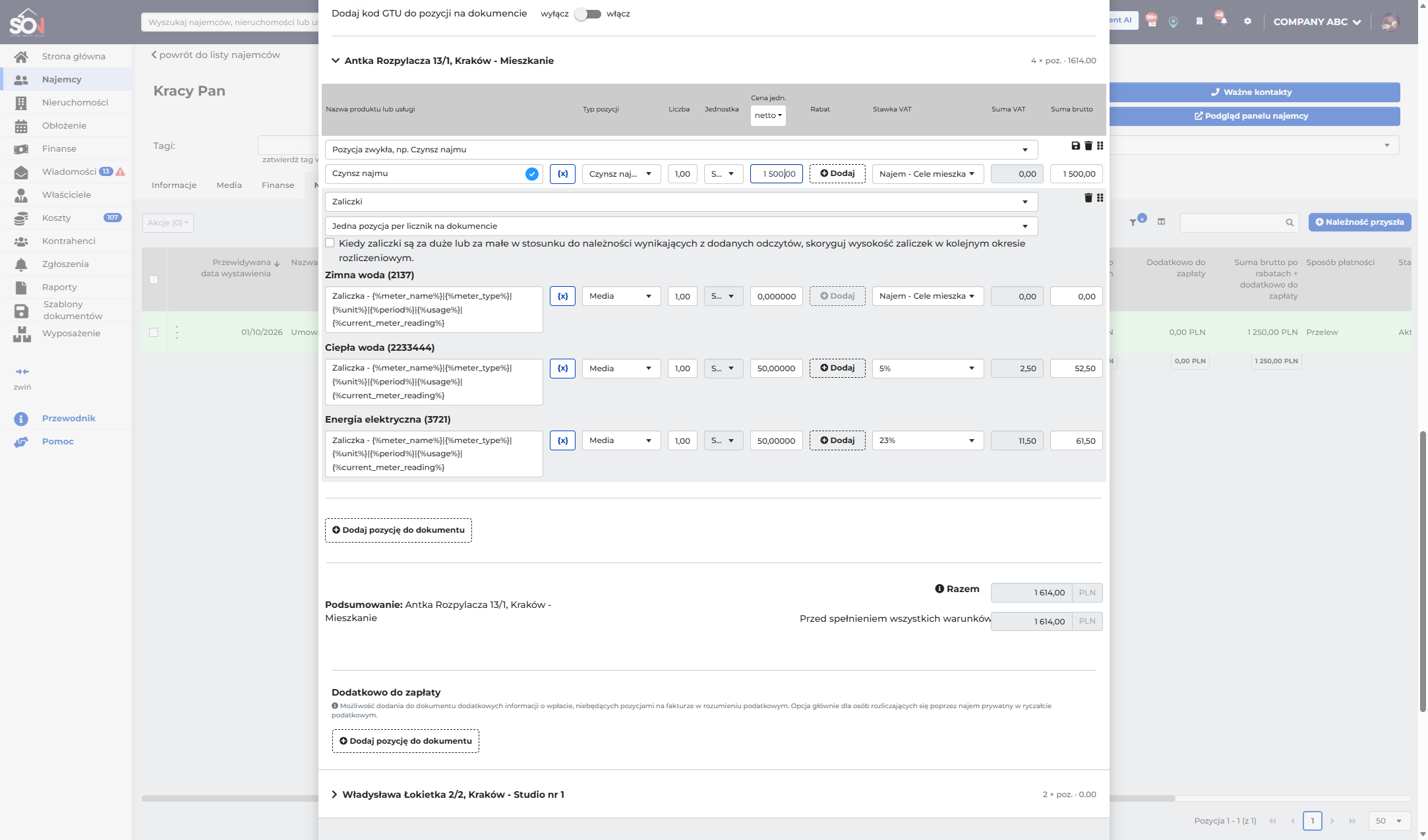Open Najemcy in the sidebar menu
Viewport: 1428px width, 840px height.
[x=66, y=79]
